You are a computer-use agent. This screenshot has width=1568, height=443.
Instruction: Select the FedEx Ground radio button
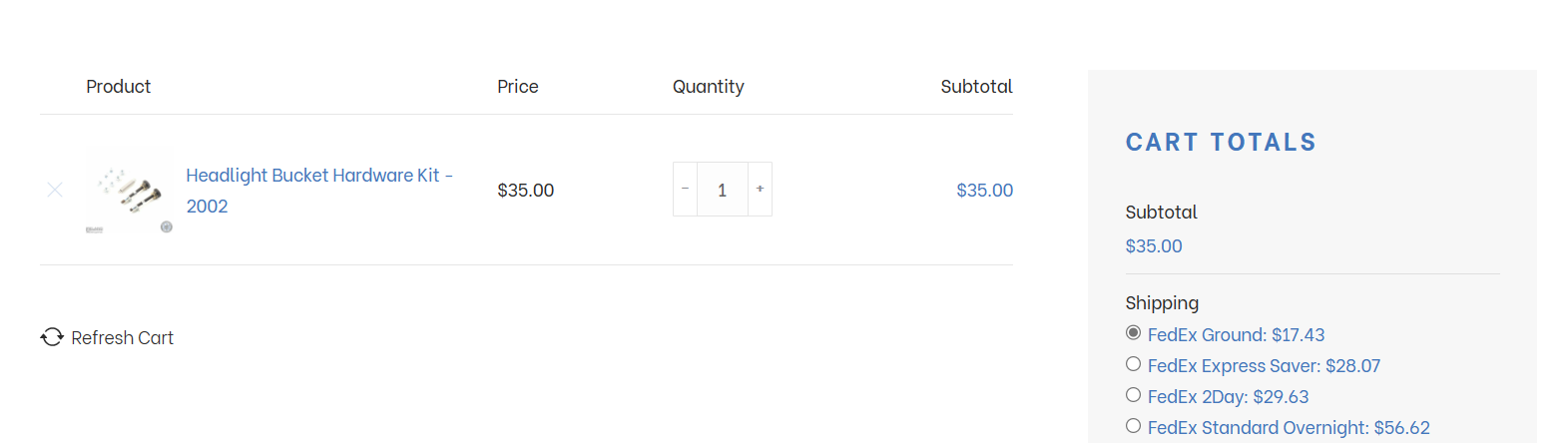[x=1133, y=332]
